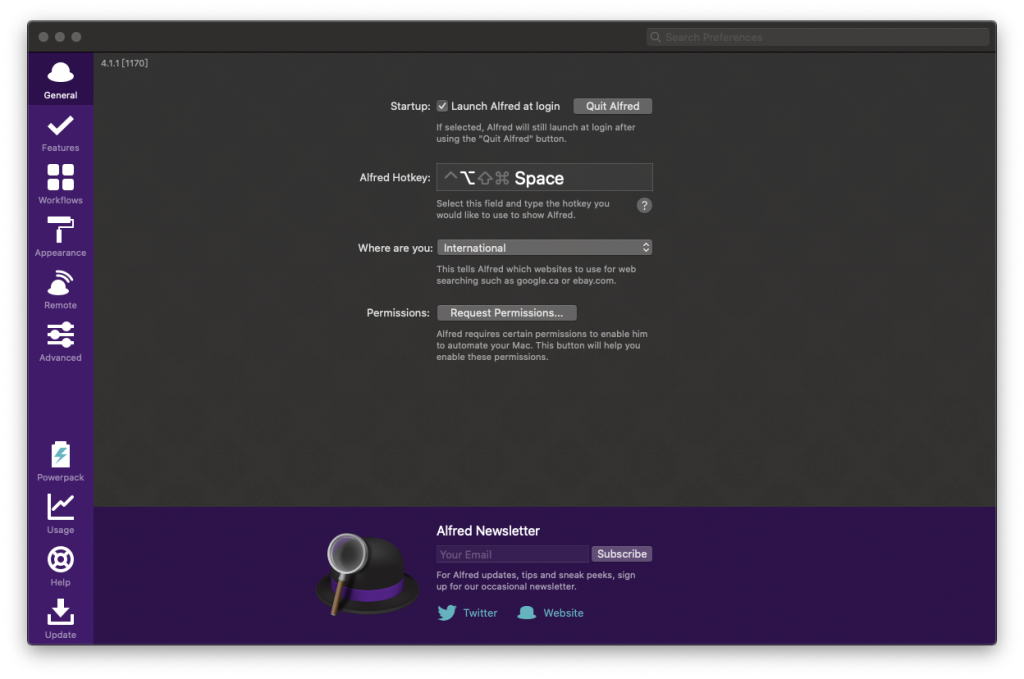Image resolution: width=1024 pixels, height=679 pixels.
Task: Click the Twitter bird icon
Action: (x=447, y=613)
